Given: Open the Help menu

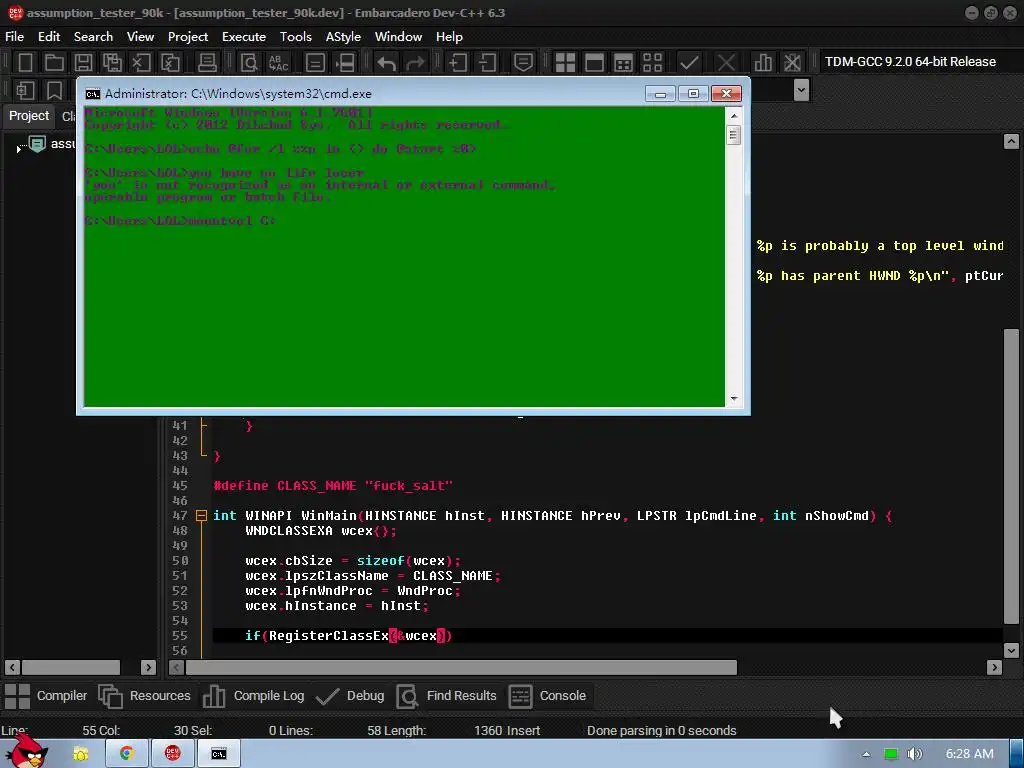Looking at the screenshot, I should [449, 37].
